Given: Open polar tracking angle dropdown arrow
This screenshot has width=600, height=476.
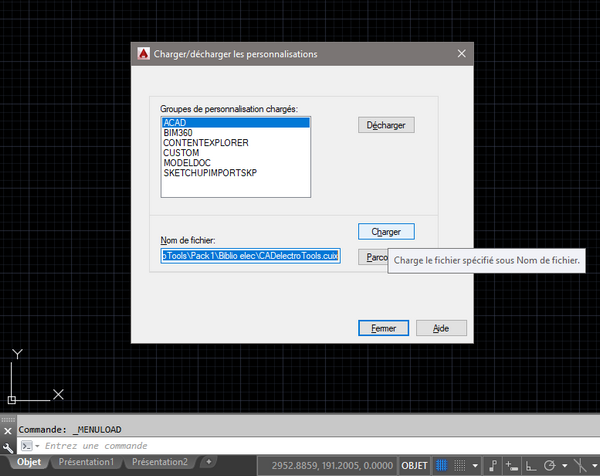Looking at the screenshot, I should (565, 466).
